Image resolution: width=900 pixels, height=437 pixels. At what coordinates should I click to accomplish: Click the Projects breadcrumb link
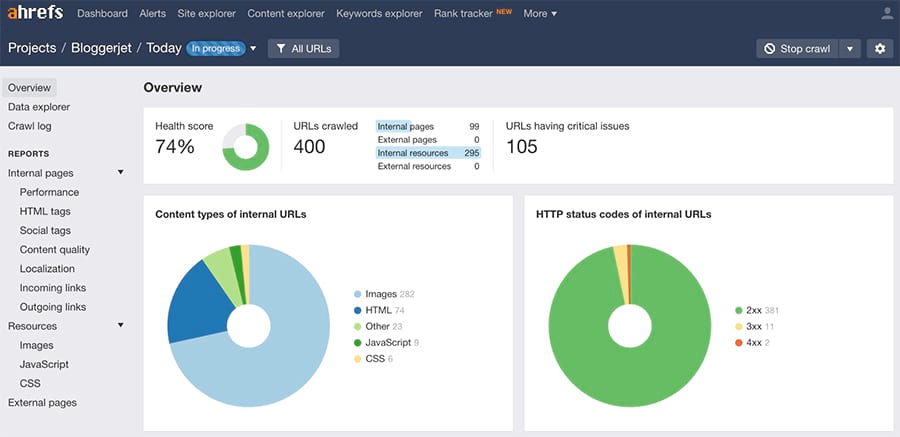pos(32,48)
